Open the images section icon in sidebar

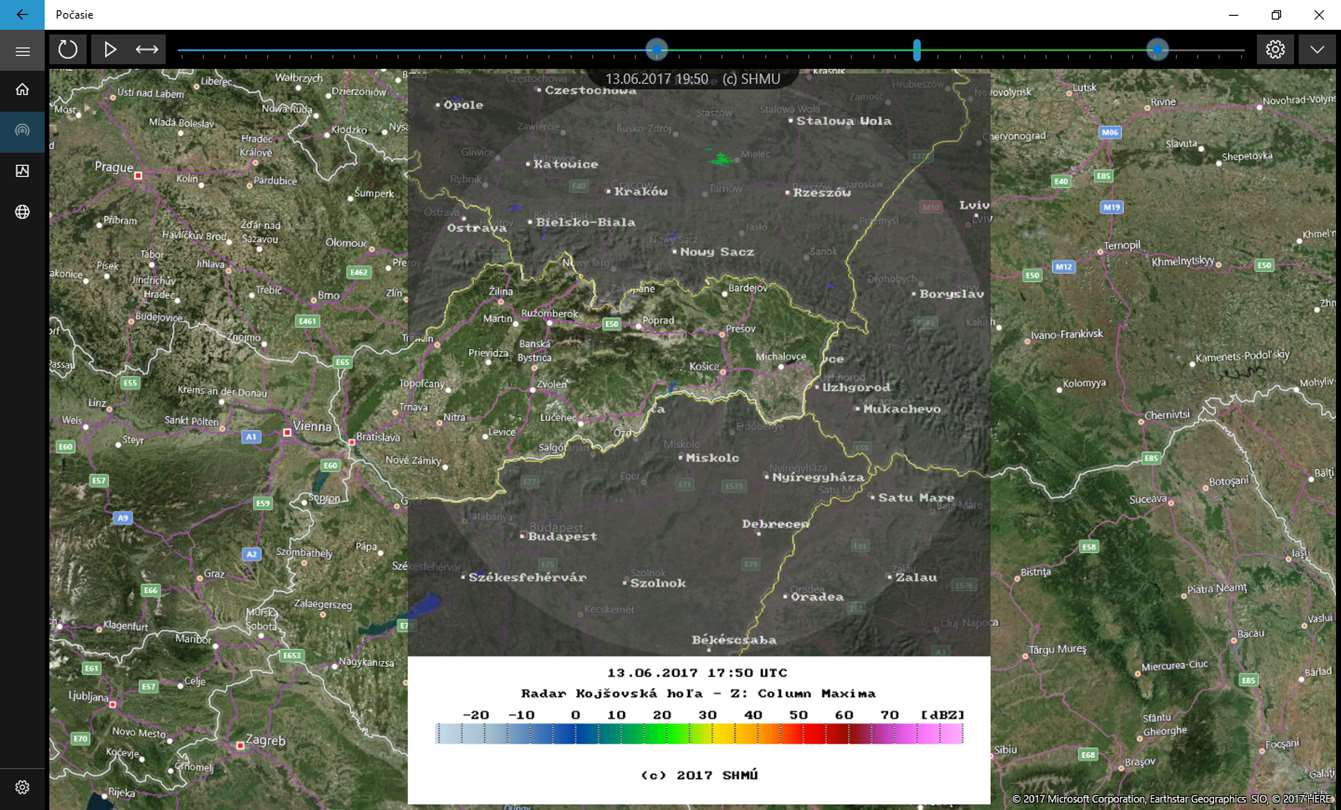coord(22,171)
